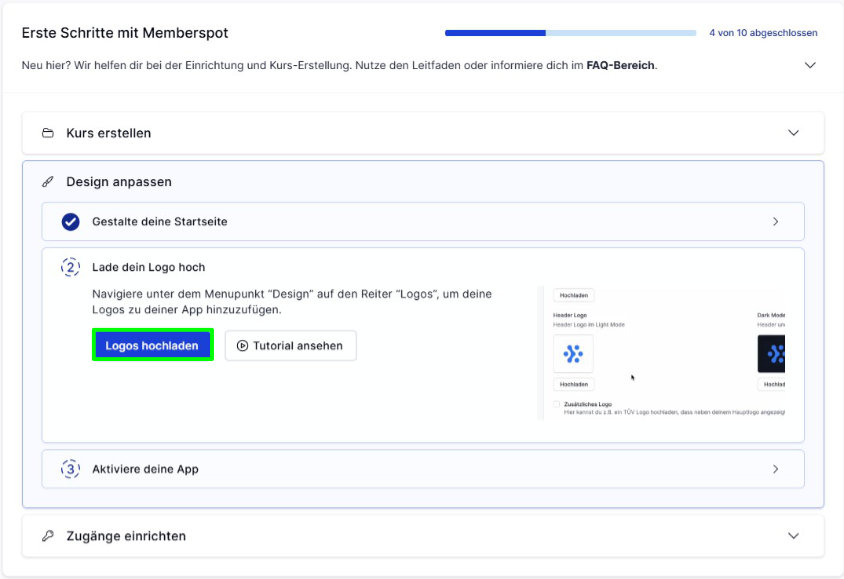
Task: Click the key icon beside Zugänge einrichten
Action: tap(48, 536)
